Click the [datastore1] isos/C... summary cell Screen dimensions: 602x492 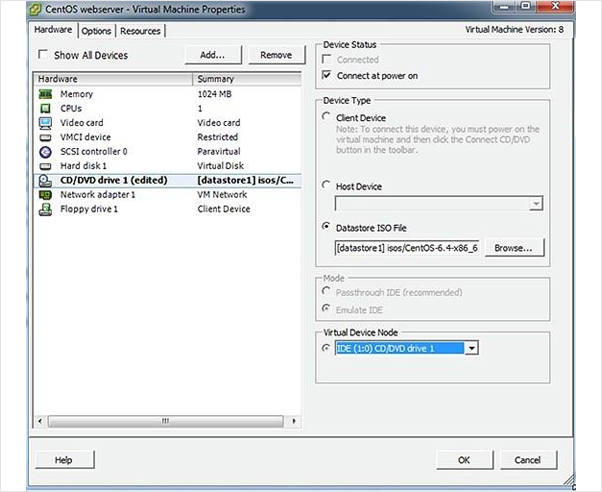point(246,181)
